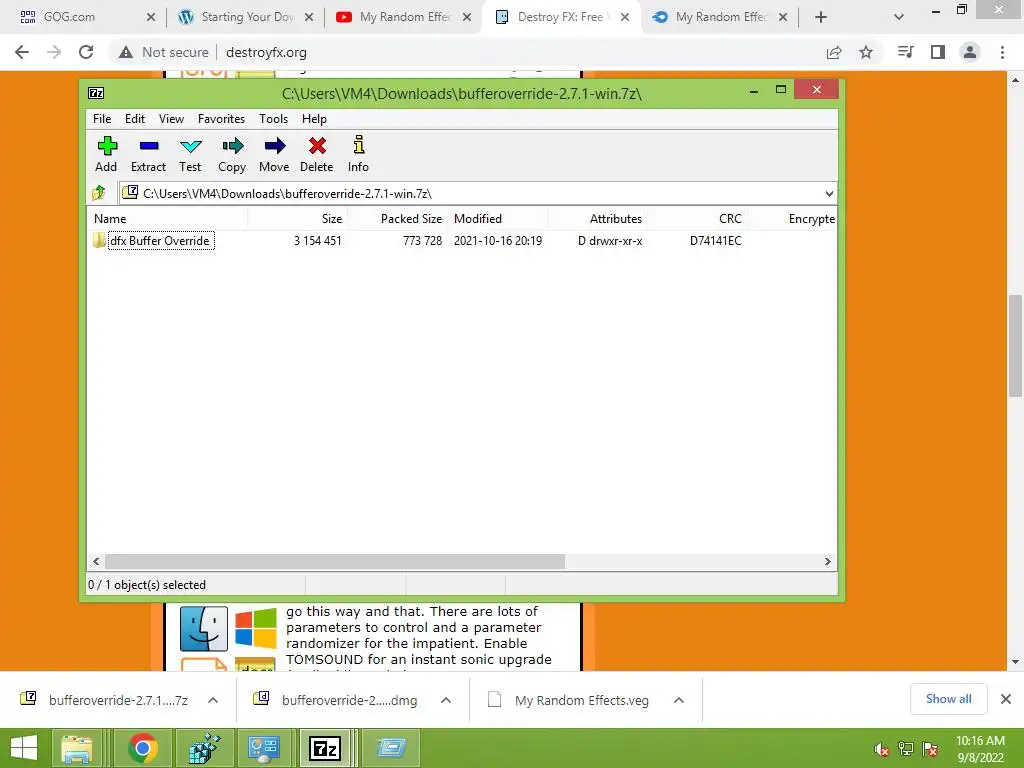Click the horizontal scrollbar left arrow in 7-Zip
Screen dimensions: 1024x768
[96, 561]
